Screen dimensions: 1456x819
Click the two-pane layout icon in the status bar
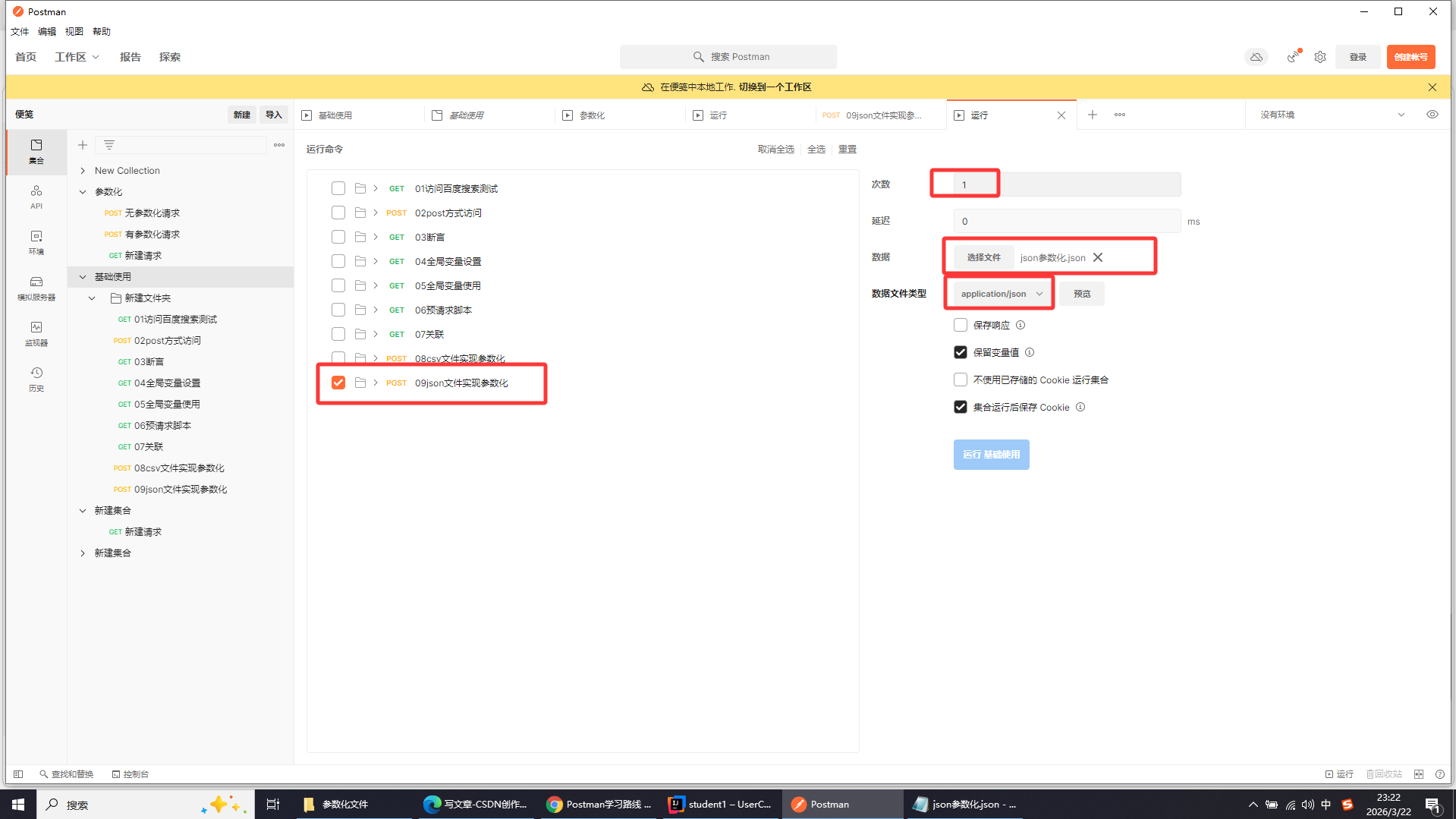pos(1419,774)
